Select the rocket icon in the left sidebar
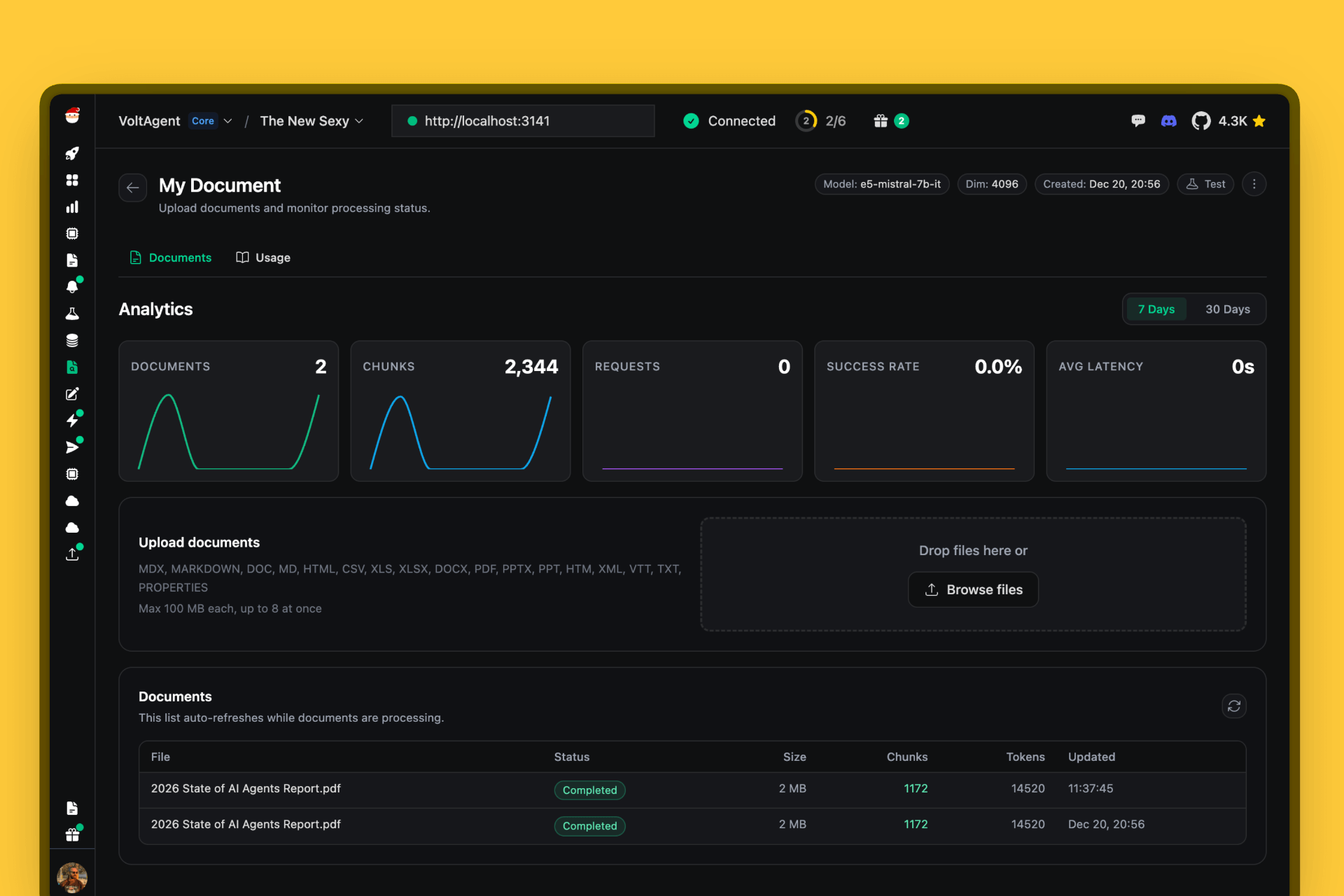 (x=72, y=153)
